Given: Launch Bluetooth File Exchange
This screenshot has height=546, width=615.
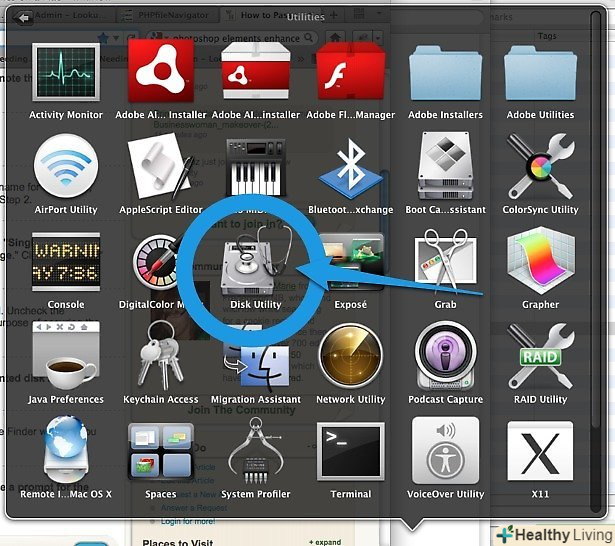Looking at the screenshot, I should click(351, 169).
